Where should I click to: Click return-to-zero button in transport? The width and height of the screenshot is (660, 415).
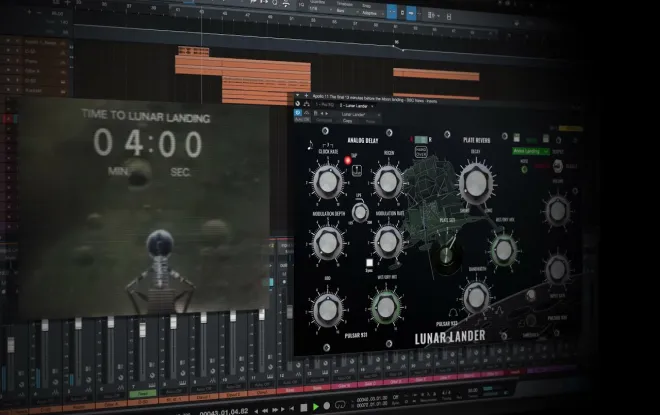tap(291, 408)
